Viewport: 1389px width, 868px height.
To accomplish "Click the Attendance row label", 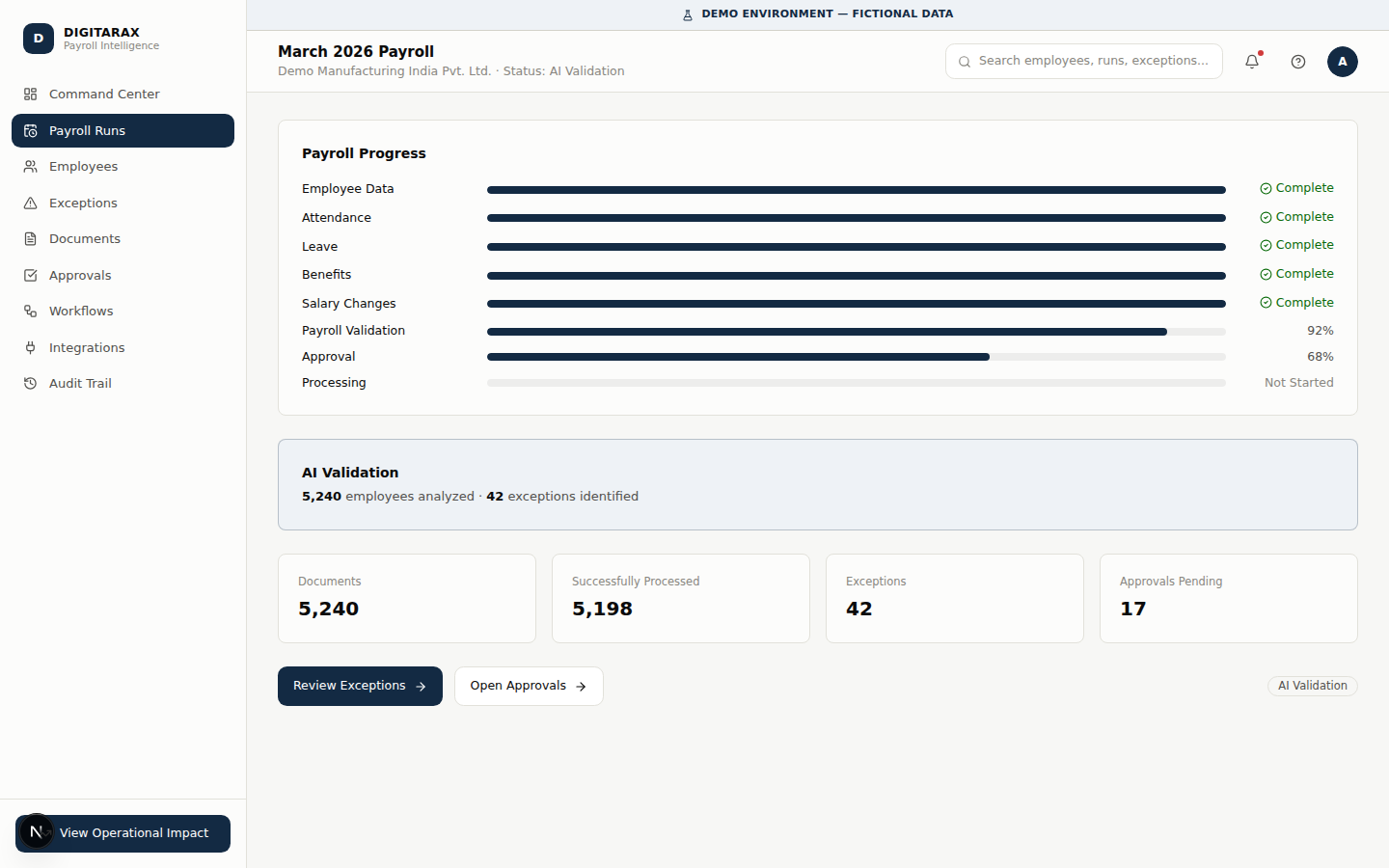I will (x=336, y=218).
